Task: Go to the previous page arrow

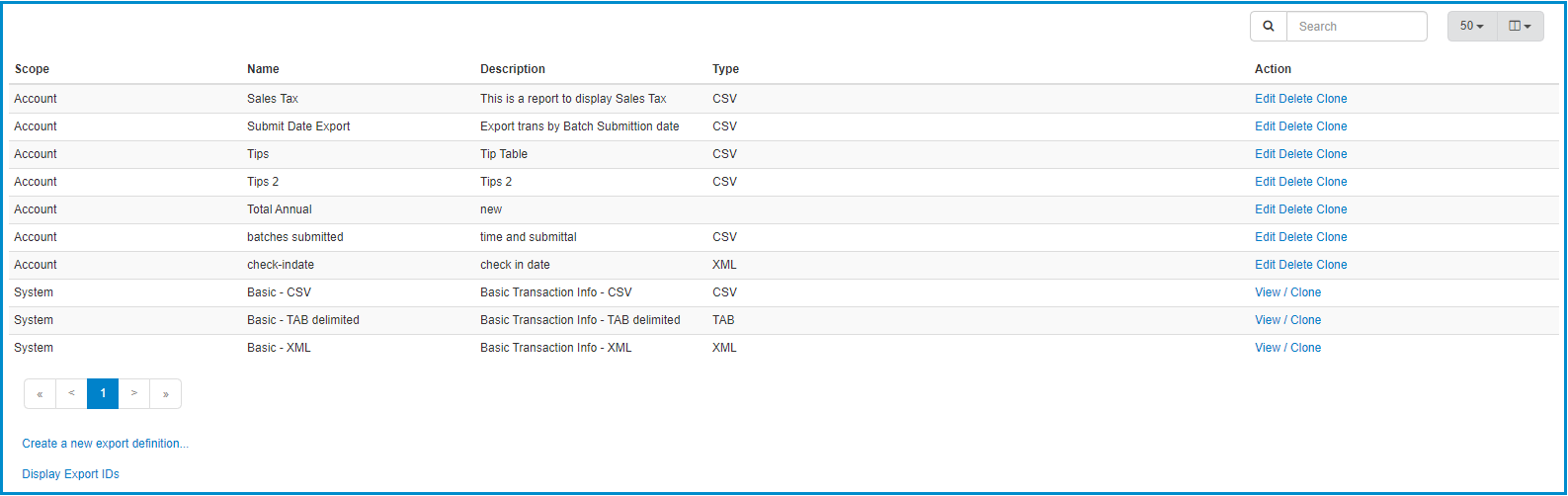Action: tap(71, 393)
